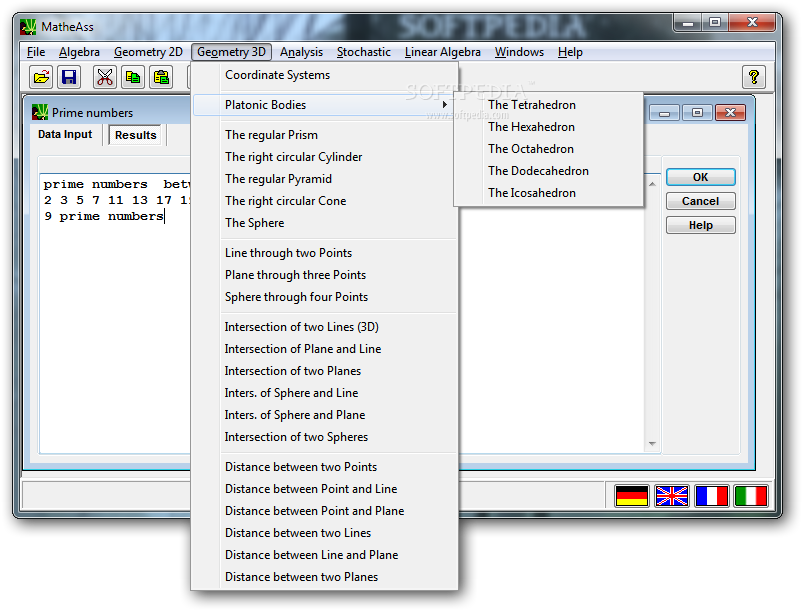Select Coordinate Systems menu entry
This screenshot has height=611, width=803.
[325, 75]
